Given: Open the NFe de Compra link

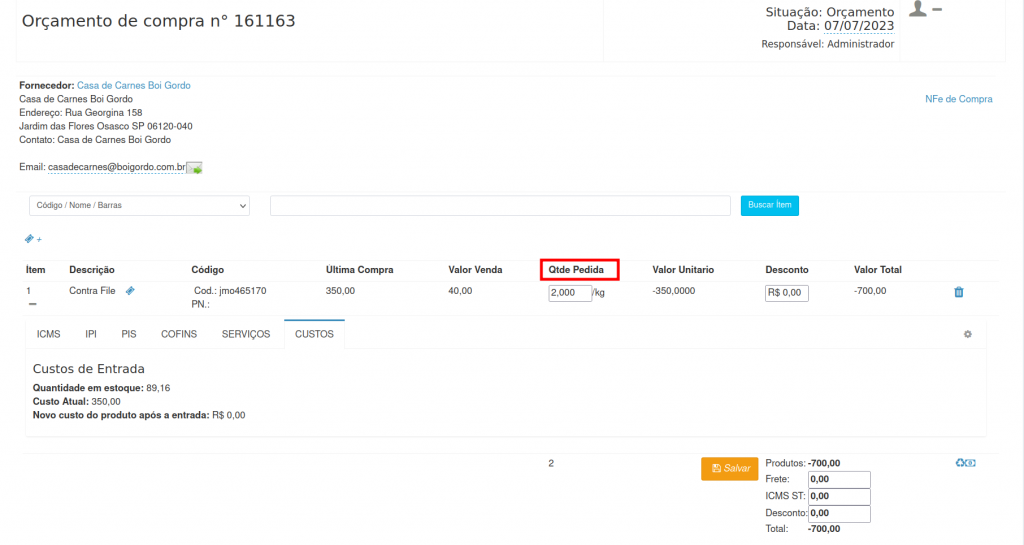Looking at the screenshot, I should 958,99.
